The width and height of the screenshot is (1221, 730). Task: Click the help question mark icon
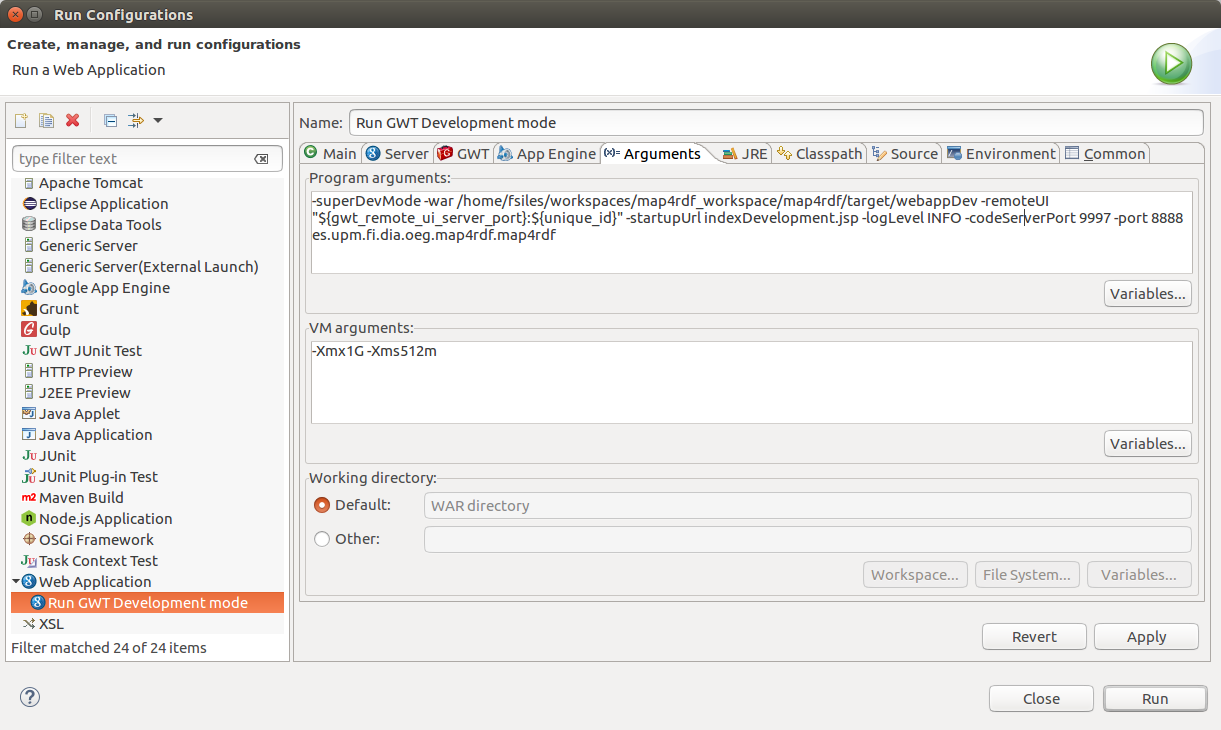[x=30, y=698]
